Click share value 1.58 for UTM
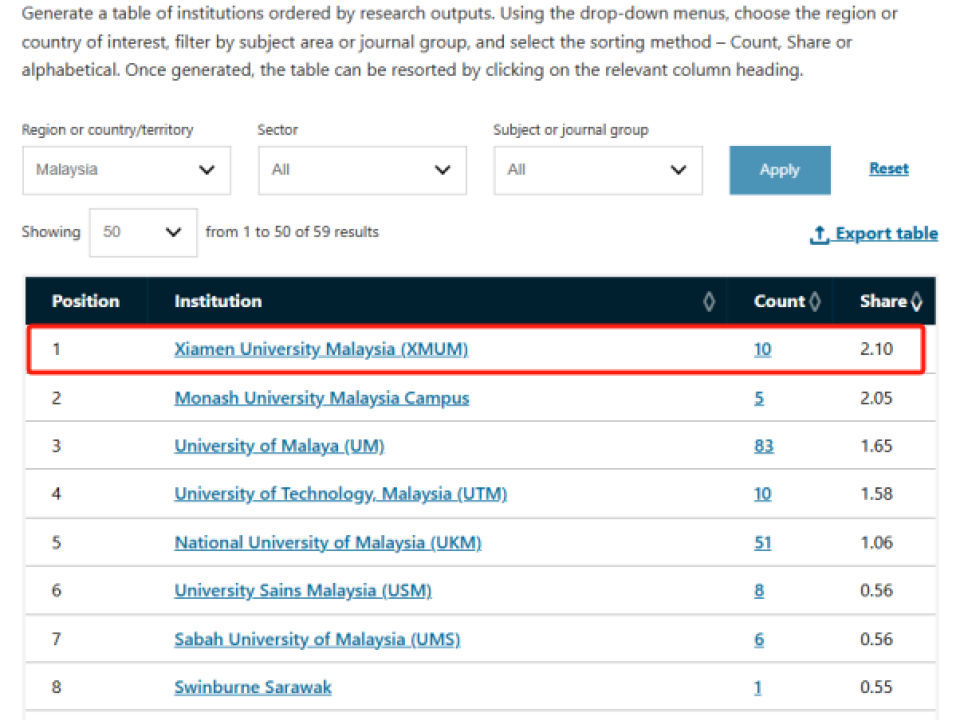Image resolution: width=960 pixels, height=720 pixels. [876, 493]
